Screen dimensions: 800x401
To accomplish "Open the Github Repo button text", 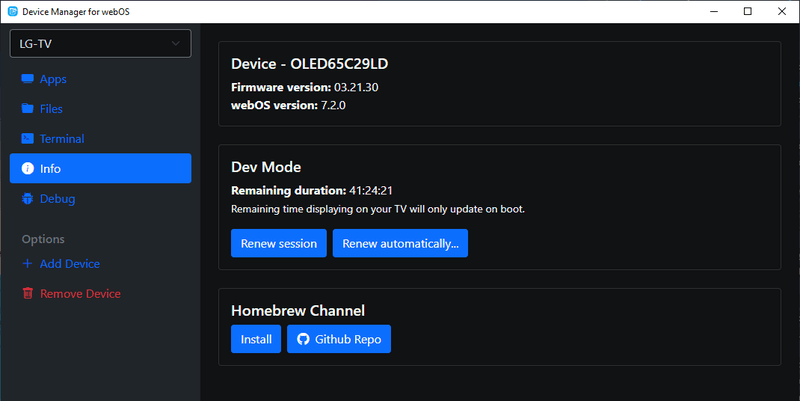I will (348, 339).
